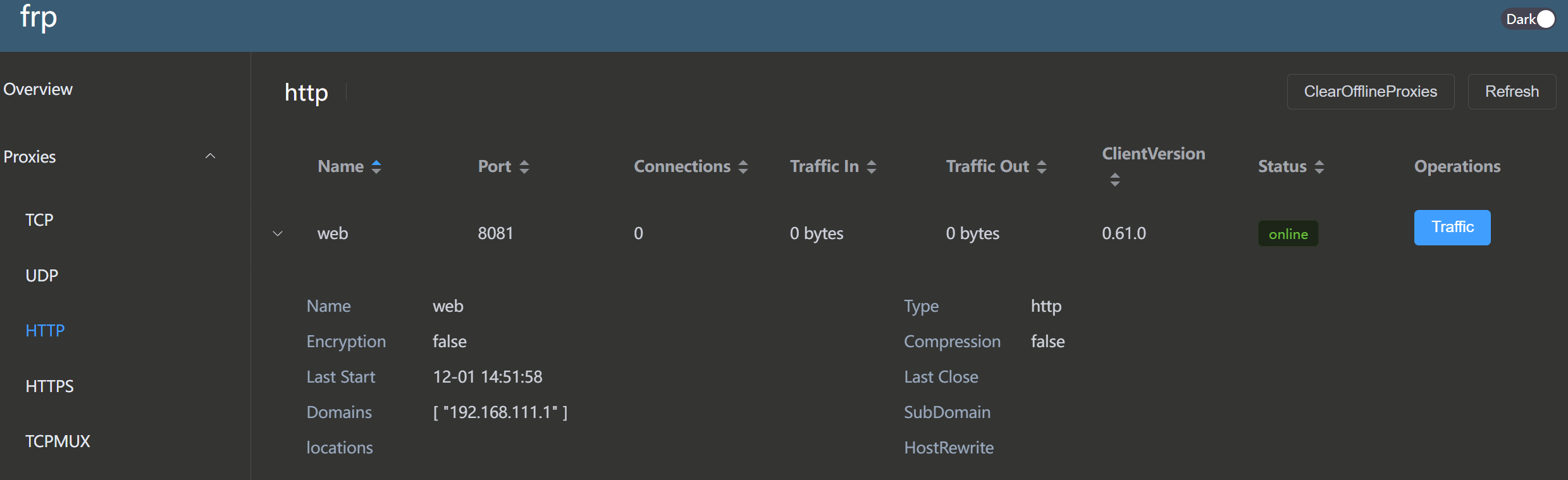
Task: Click the ClientVersion sort arrows
Action: [x=1114, y=180]
